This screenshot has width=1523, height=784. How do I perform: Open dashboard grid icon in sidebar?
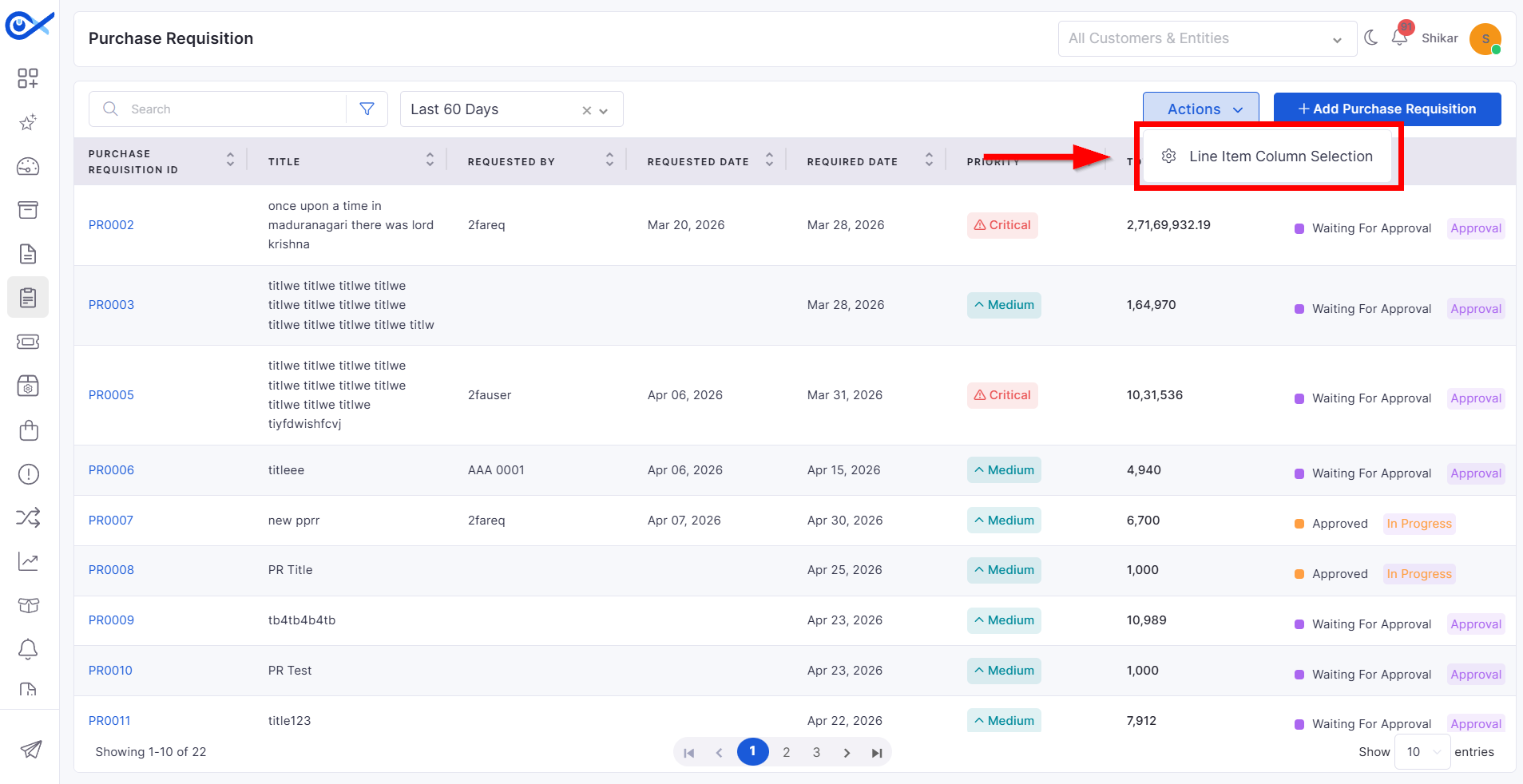[x=28, y=78]
